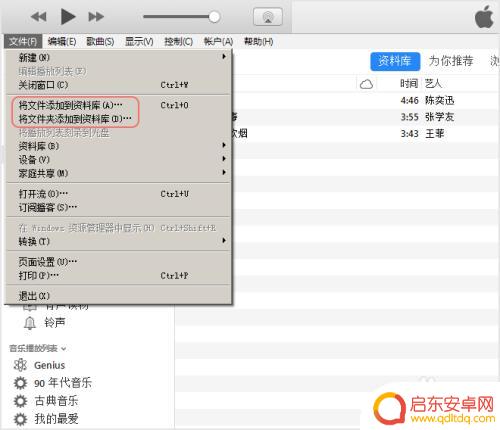The height and width of the screenshot is (430, 500).
Task: Click the play button
Action: [x=68, y=17]
